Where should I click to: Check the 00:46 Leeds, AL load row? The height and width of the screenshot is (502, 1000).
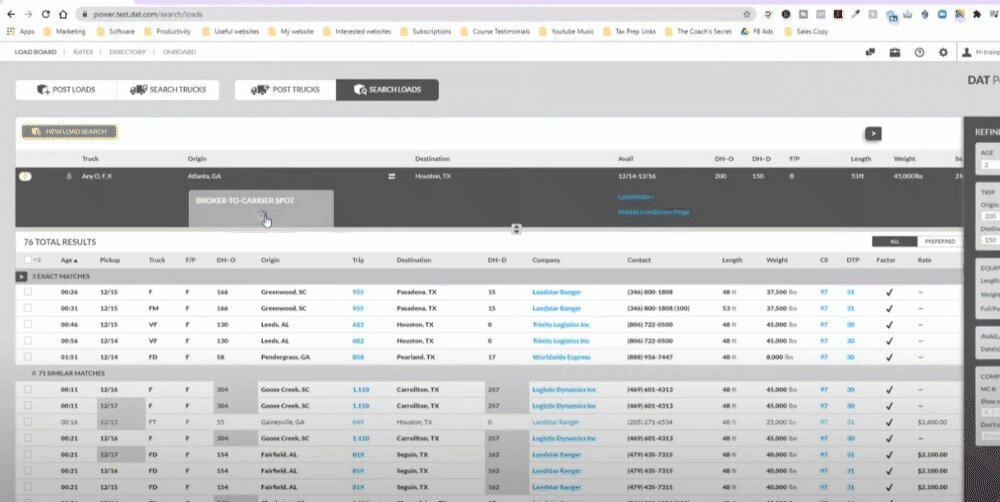[x=27, y=325]
